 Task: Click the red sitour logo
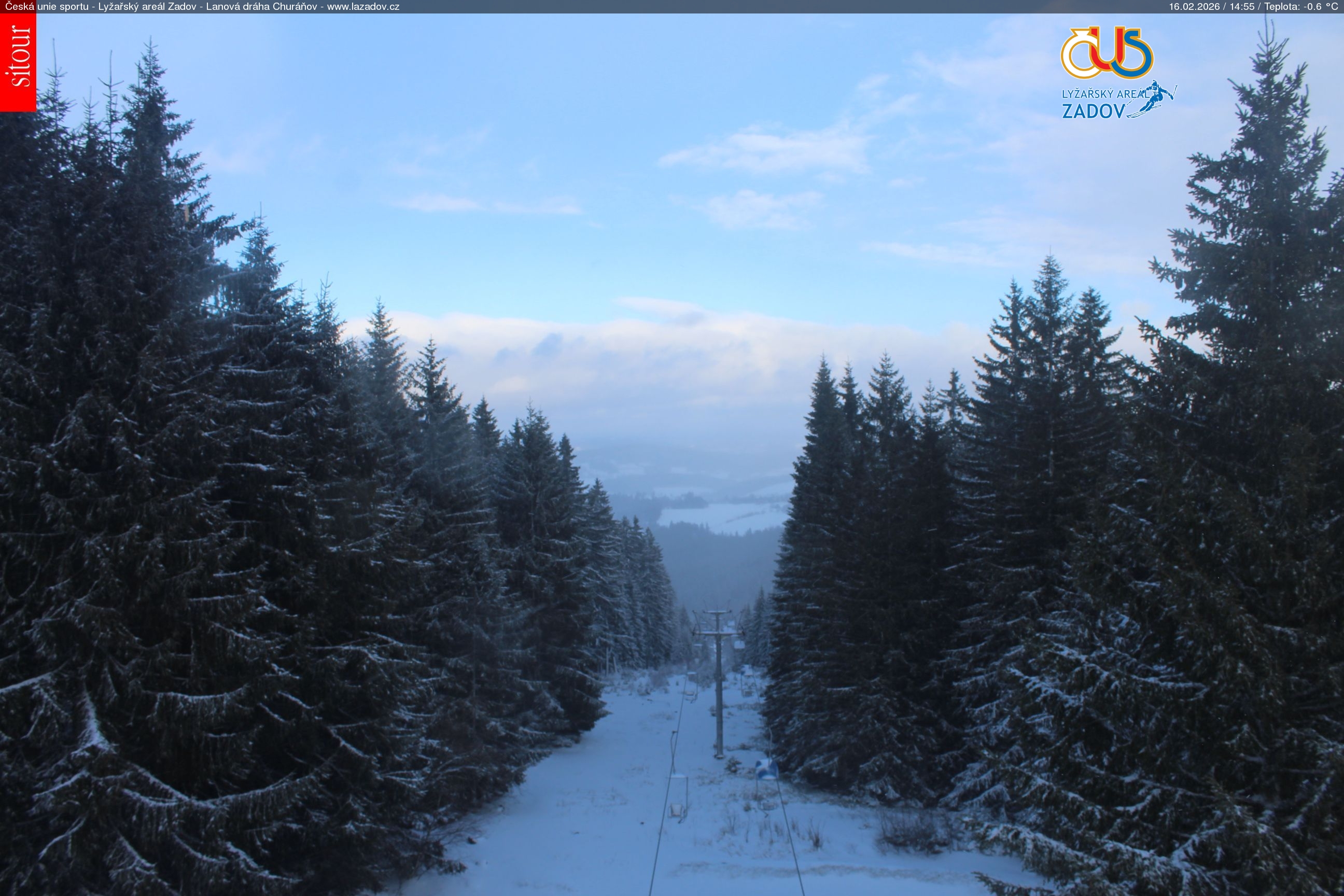click(x=18, y=62)
